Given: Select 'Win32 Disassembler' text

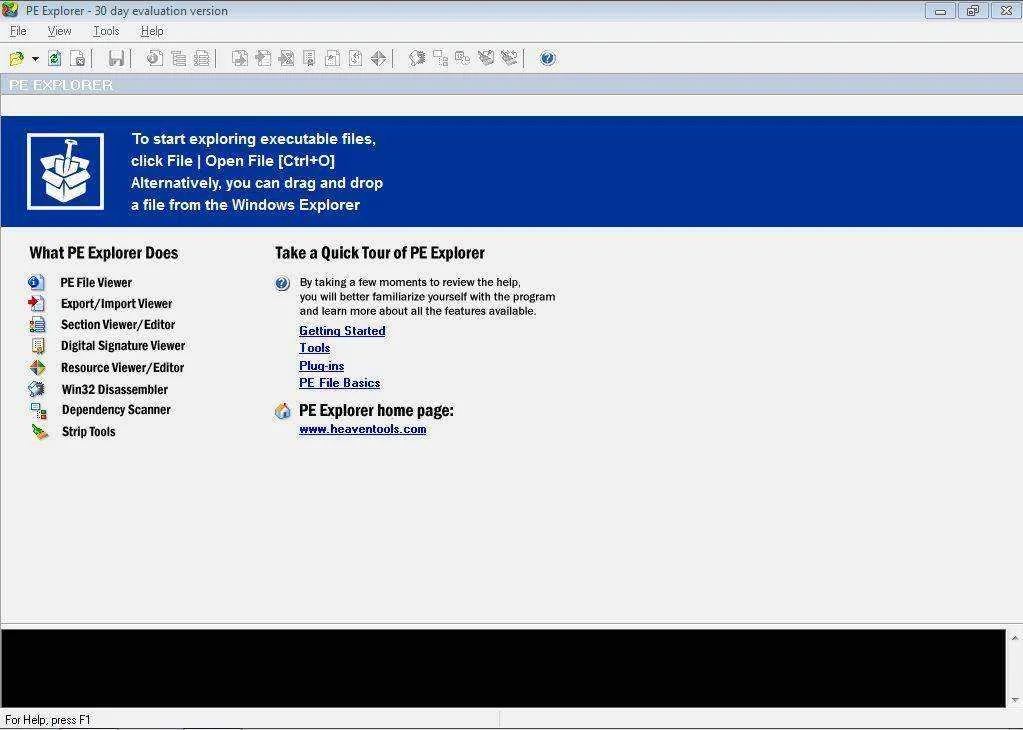Looking at the screenshot, I should [x=115, y=389].
